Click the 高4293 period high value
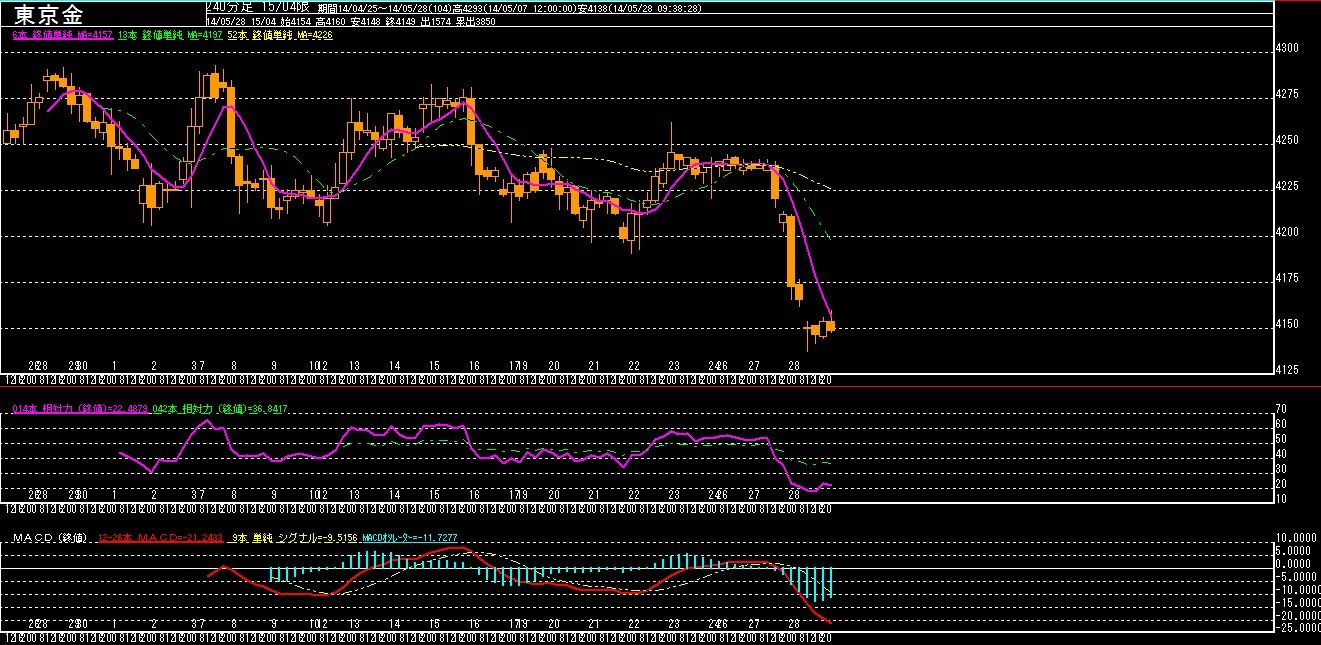1321x645 pixels. (x=468, y=8)
